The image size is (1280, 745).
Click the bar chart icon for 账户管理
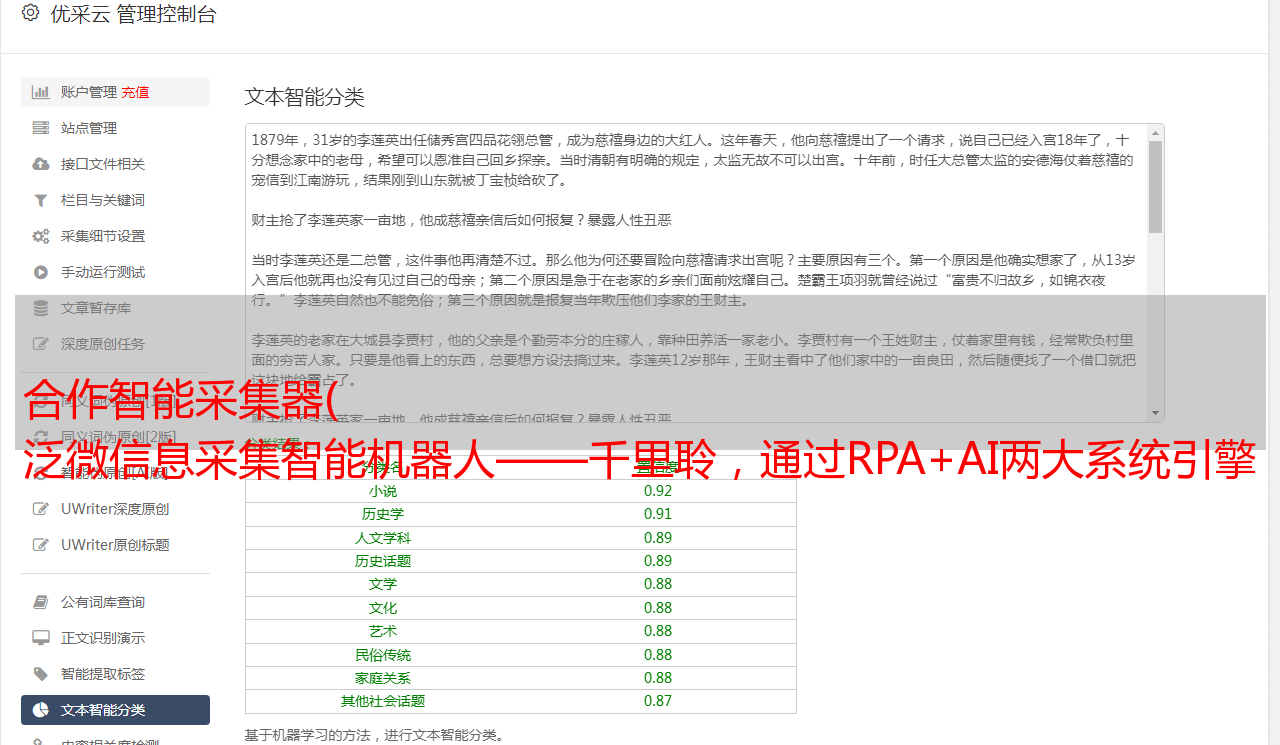[x=41, y=92]
